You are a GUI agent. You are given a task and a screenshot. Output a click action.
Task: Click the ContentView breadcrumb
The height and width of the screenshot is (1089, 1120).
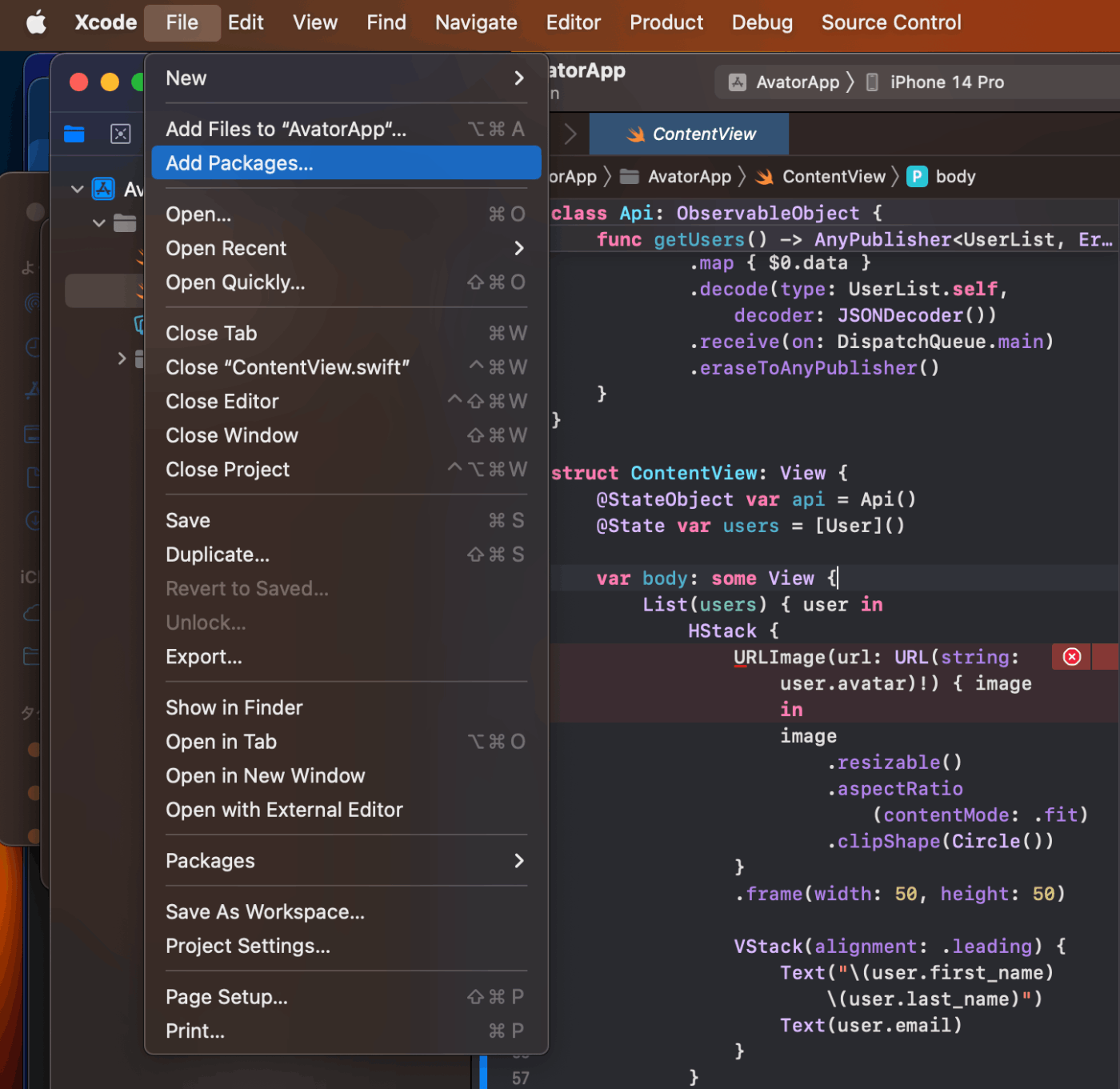pyautogui.click(x=820, y=177)
